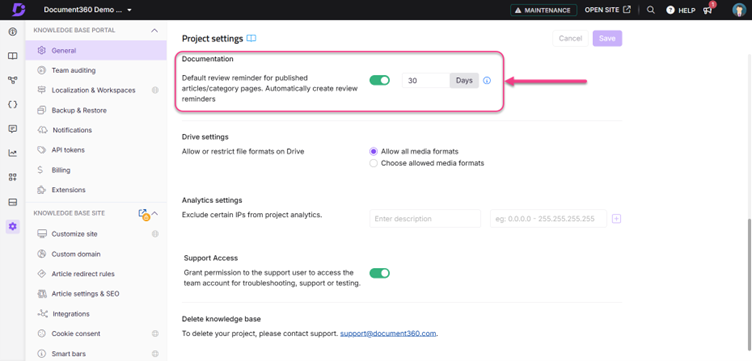Open the Drive icon in left rail
This screenshot has height=361, width=752.
coord(12,202)
